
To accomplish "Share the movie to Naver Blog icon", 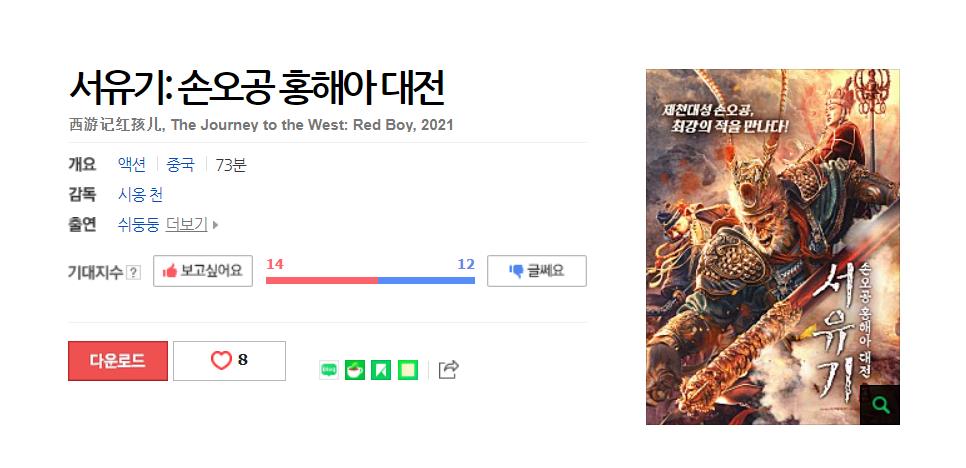I will pyautogui.click(x=329, y=369).
